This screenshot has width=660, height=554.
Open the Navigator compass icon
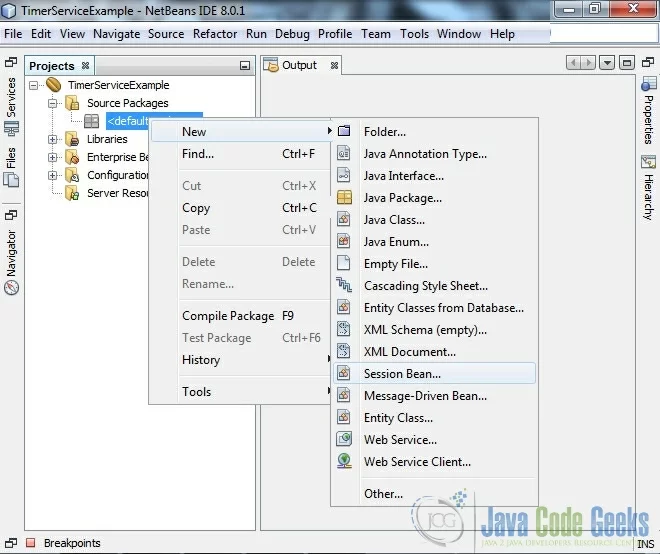[11, 288]
